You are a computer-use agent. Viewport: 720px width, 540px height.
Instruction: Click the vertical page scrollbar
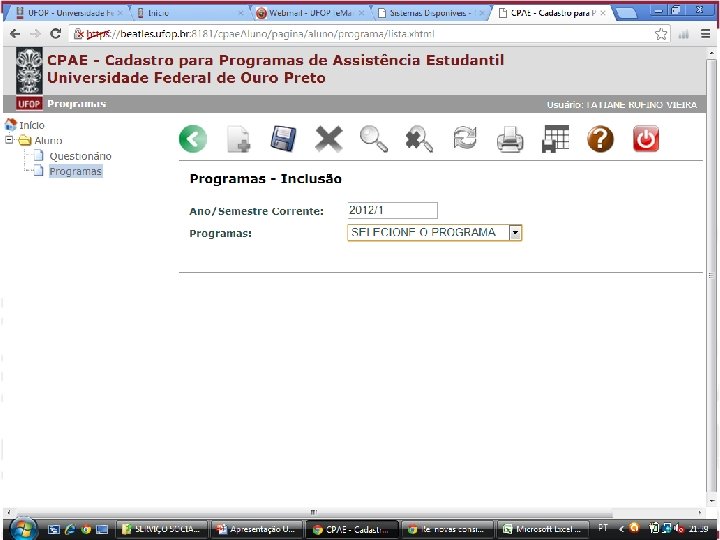(x=711, y=276)
